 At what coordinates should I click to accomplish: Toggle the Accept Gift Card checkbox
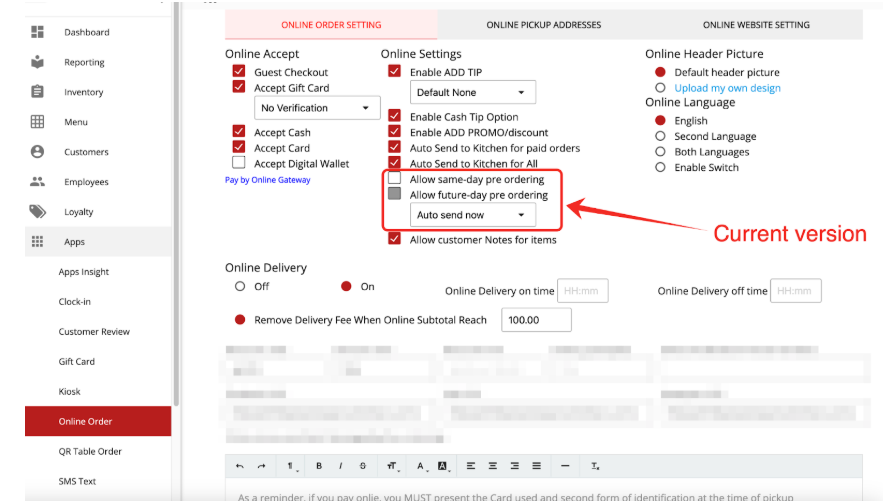coord(239,87)
